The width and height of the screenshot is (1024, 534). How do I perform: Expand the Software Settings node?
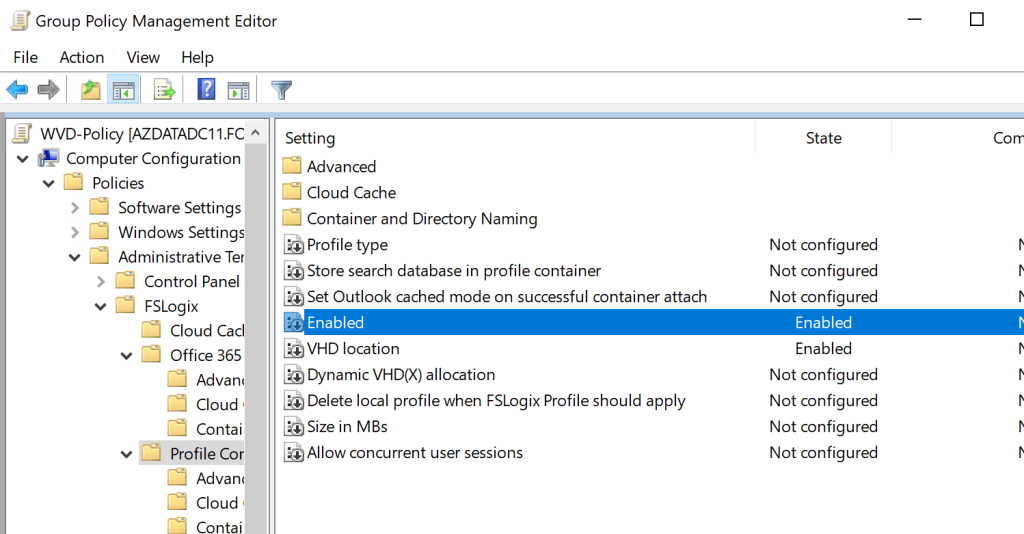pyautogui.click(x=75, y=208)
